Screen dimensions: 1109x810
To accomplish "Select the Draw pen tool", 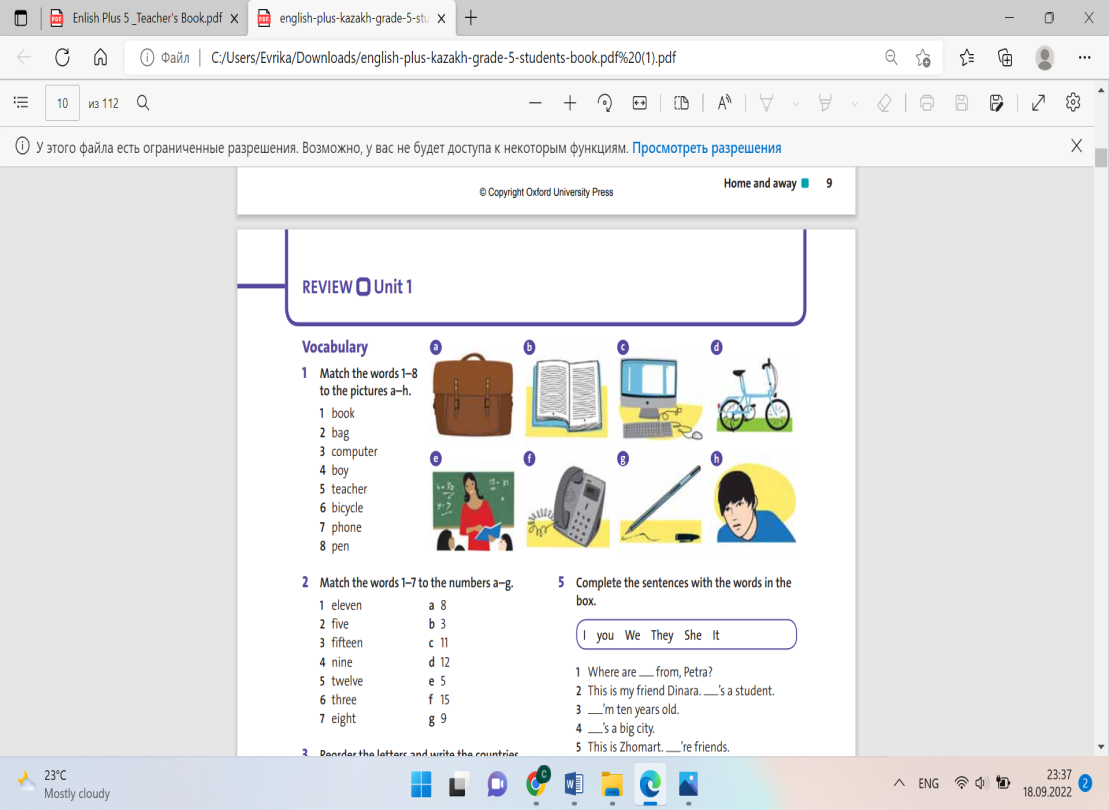I will point(766,103).
